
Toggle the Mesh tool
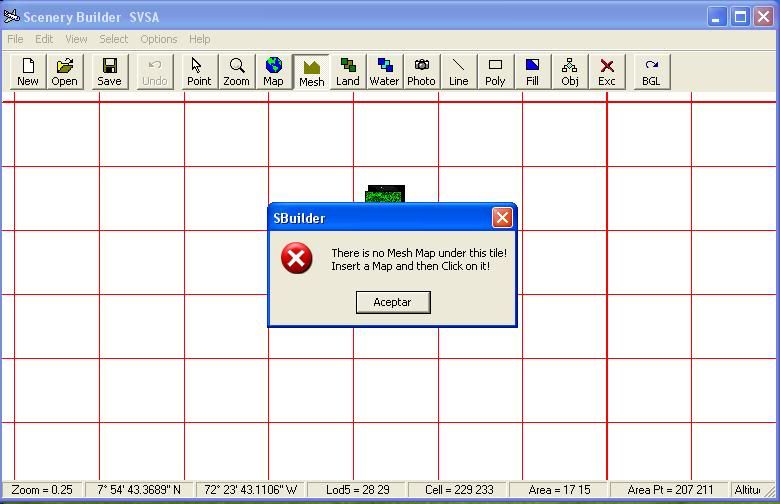click(311, 72)
